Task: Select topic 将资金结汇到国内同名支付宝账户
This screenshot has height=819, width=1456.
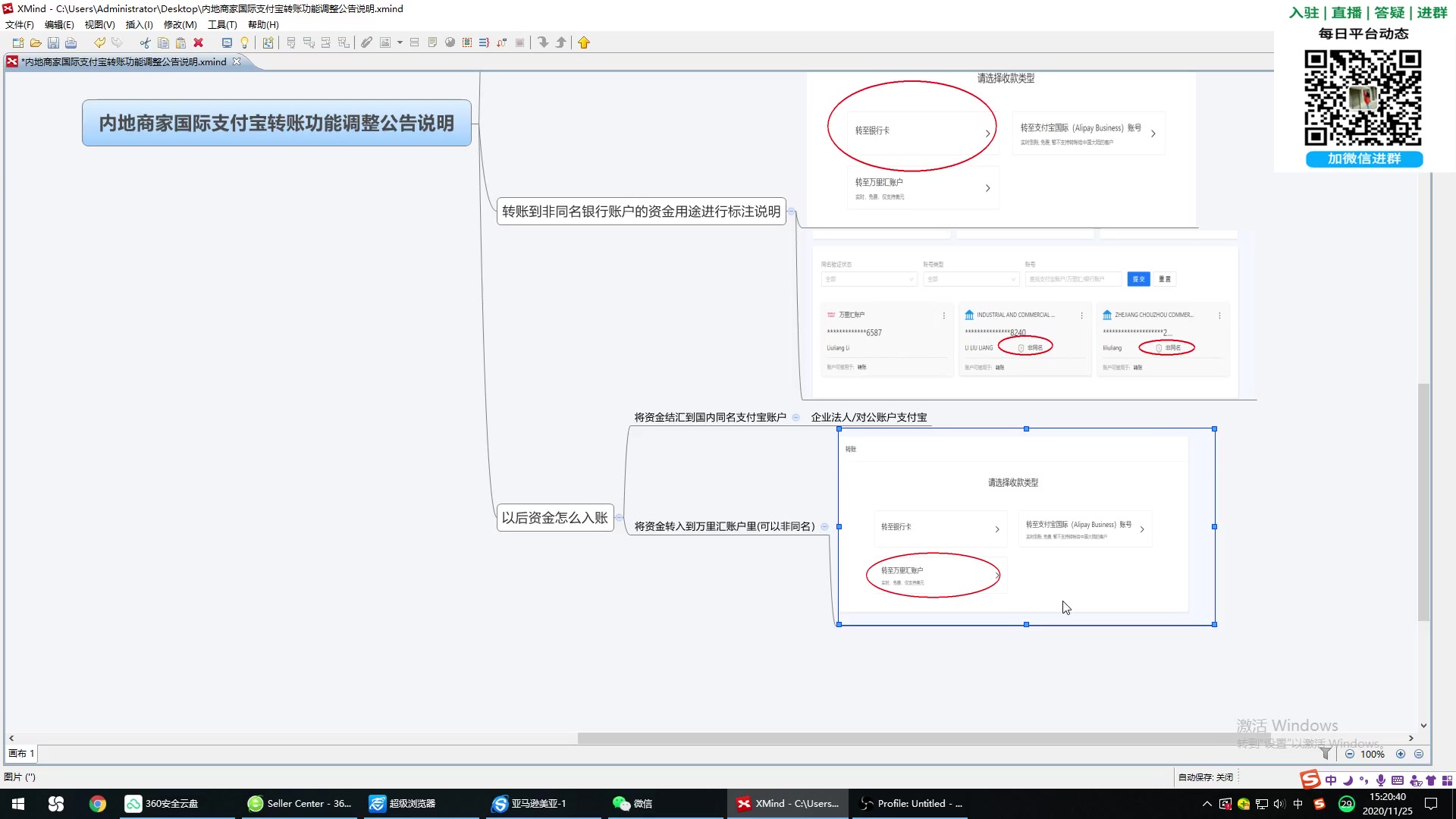Action: coord(710,417)
